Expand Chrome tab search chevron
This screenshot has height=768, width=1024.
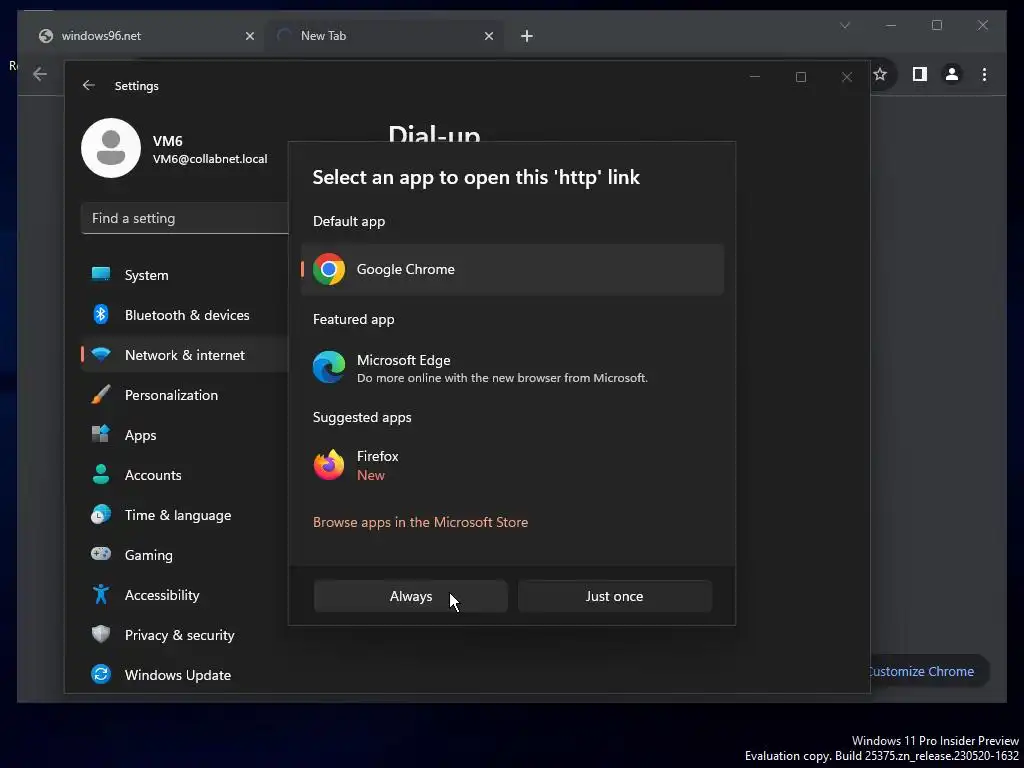[845, 25]
